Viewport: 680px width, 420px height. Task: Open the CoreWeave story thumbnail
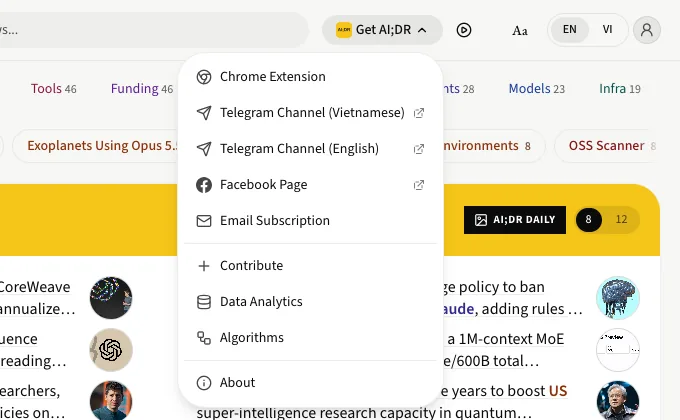(111, 298)
